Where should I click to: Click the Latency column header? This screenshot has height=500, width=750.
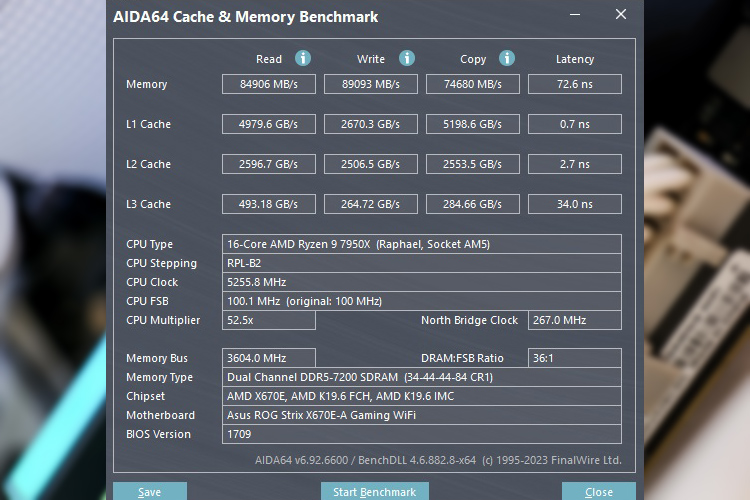[574, 59]
